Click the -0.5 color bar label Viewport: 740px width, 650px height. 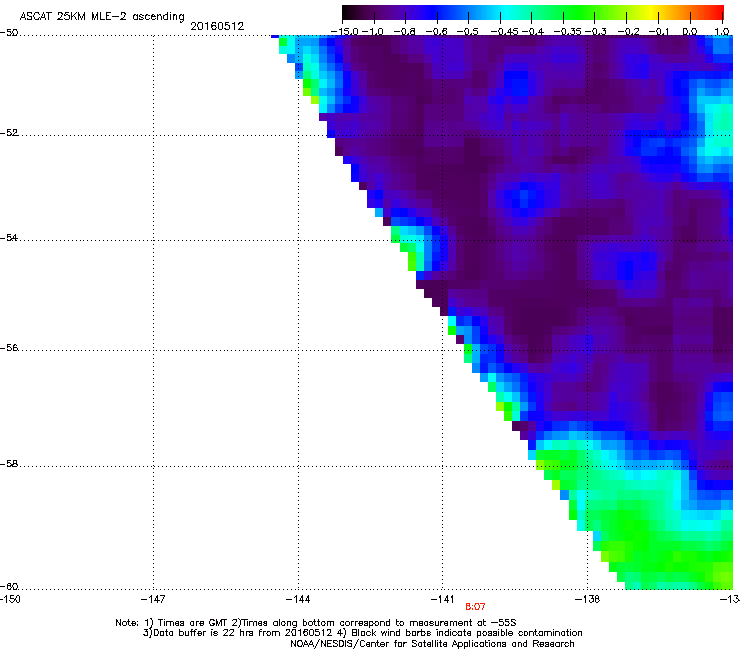468,32
